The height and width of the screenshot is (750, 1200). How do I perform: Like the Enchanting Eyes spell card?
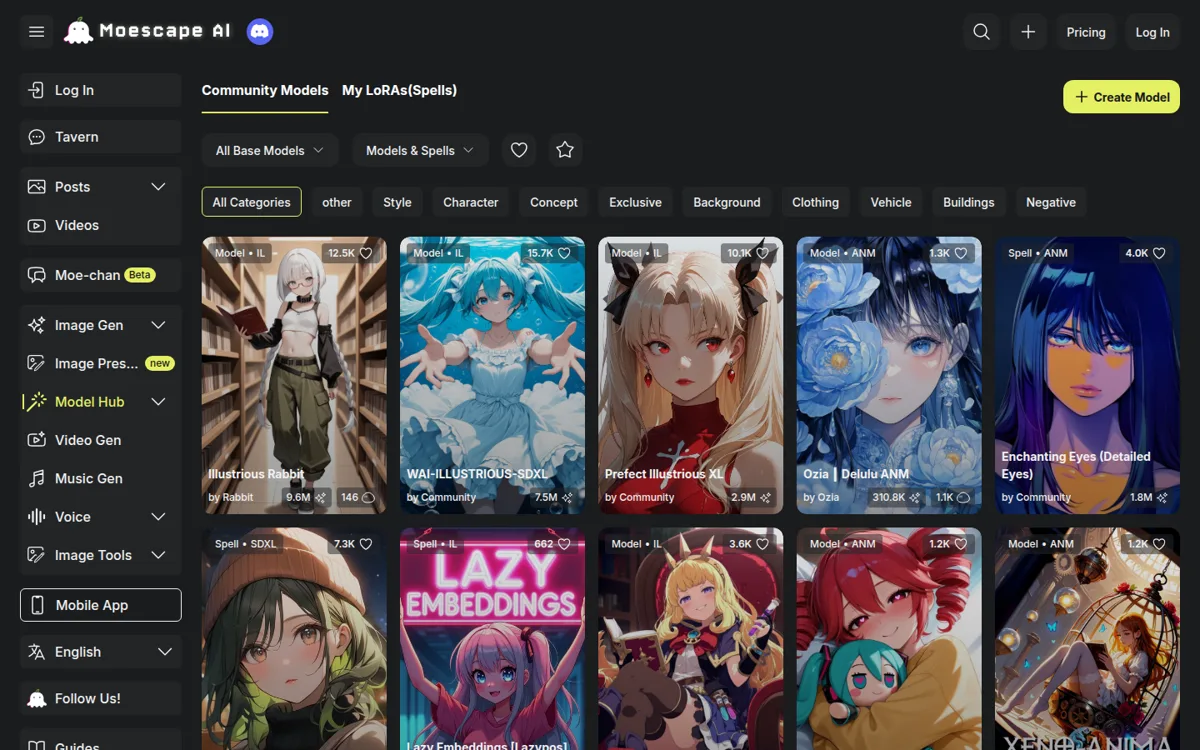point(1159,253)
